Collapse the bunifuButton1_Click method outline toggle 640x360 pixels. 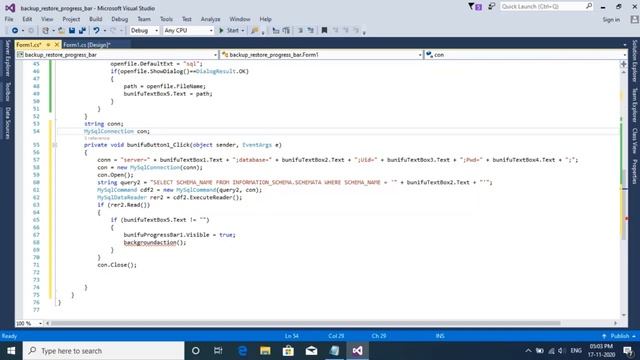[55, 145]
